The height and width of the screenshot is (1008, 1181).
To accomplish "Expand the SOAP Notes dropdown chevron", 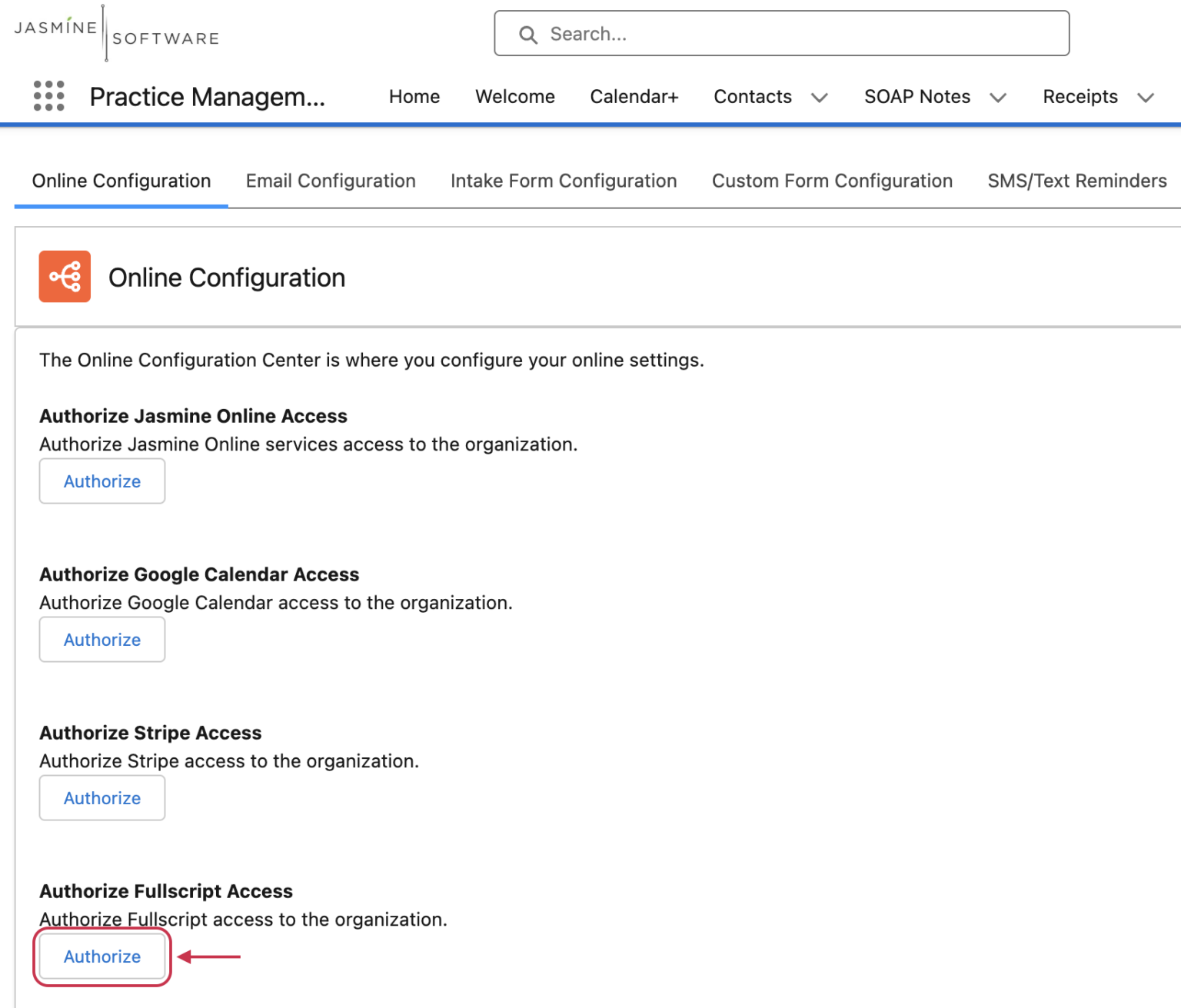I will coord(999,98).
